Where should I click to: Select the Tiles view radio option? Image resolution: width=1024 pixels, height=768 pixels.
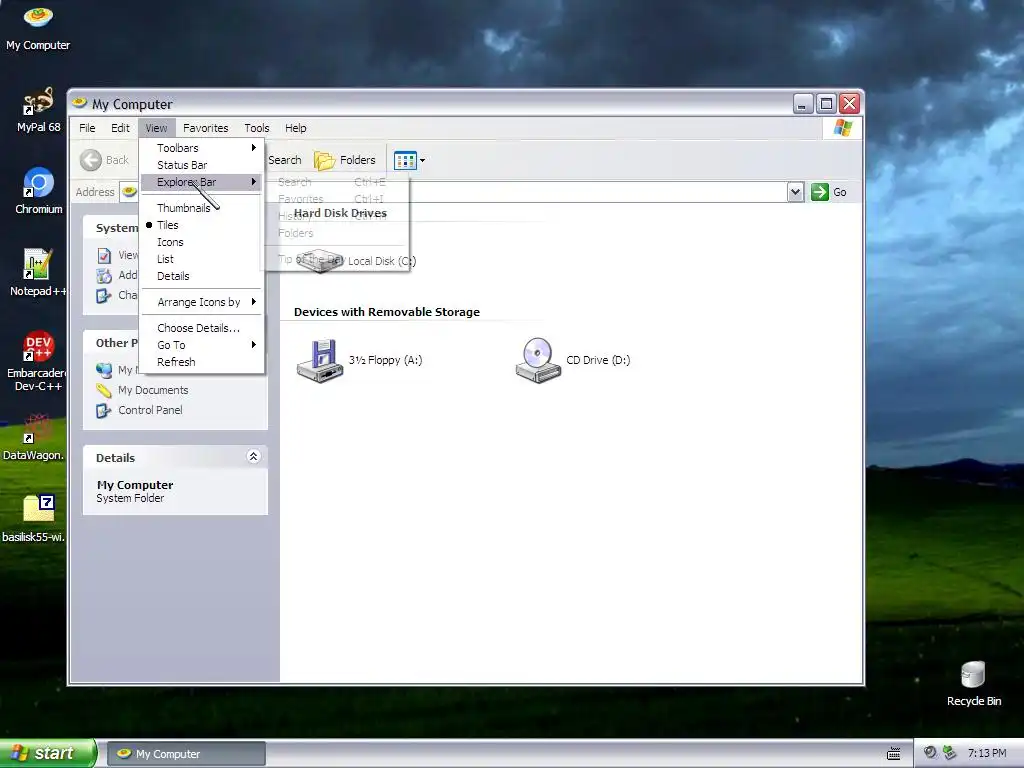(202, 225)
